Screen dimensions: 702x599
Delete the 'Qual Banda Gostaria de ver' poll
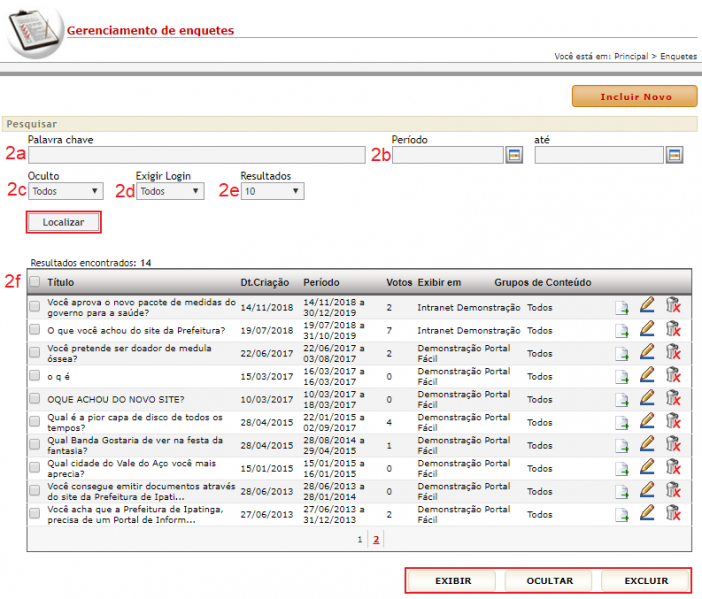click(673, 443)
